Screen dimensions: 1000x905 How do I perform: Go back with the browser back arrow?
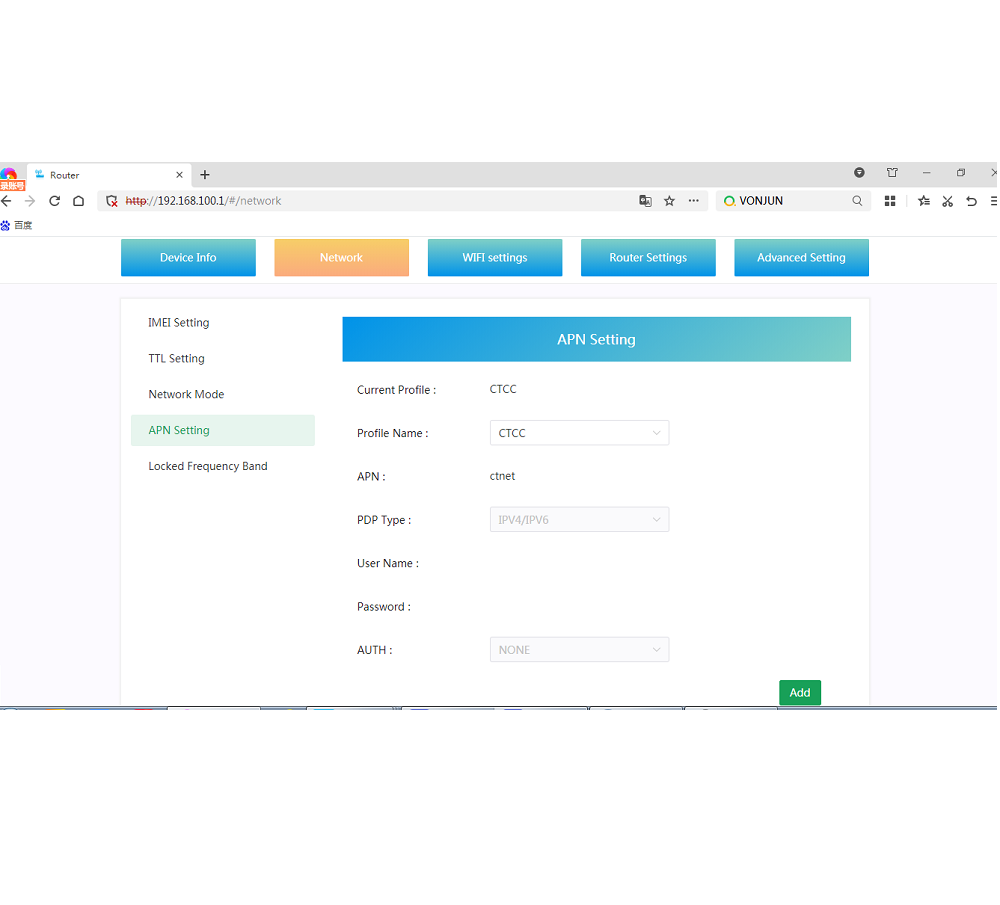[x=6, y=201]
